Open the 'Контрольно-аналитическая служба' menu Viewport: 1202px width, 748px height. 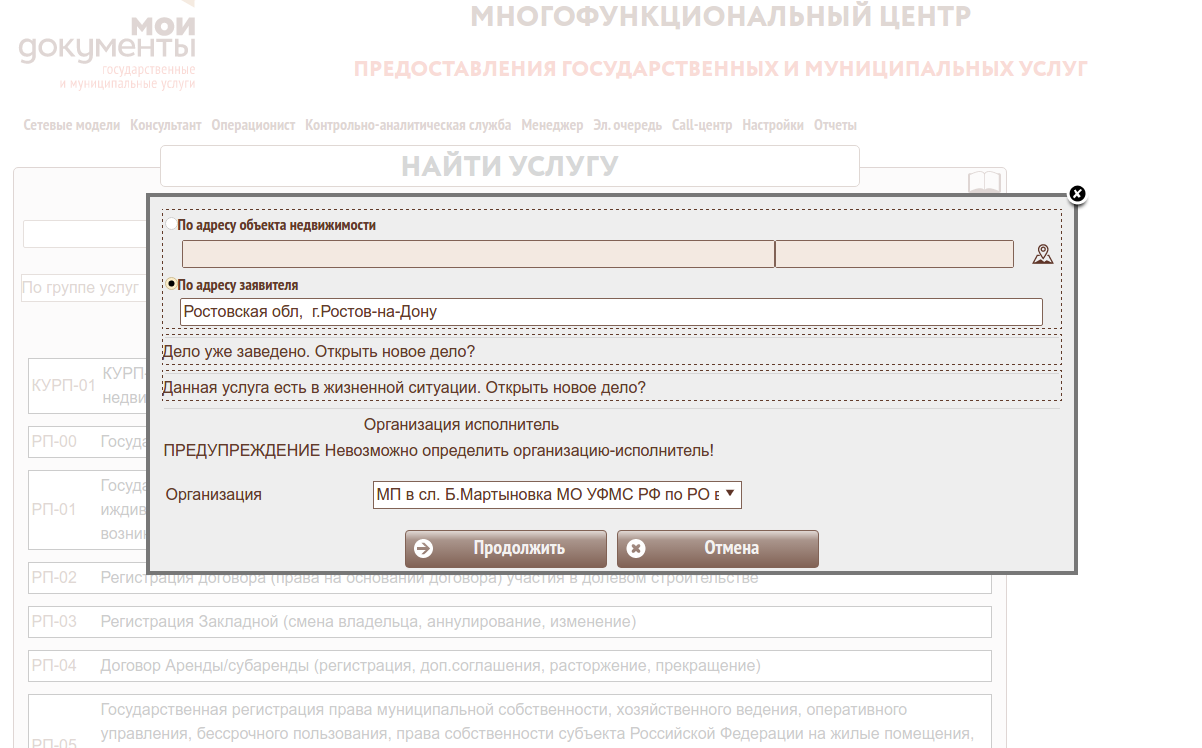point(408,125)
